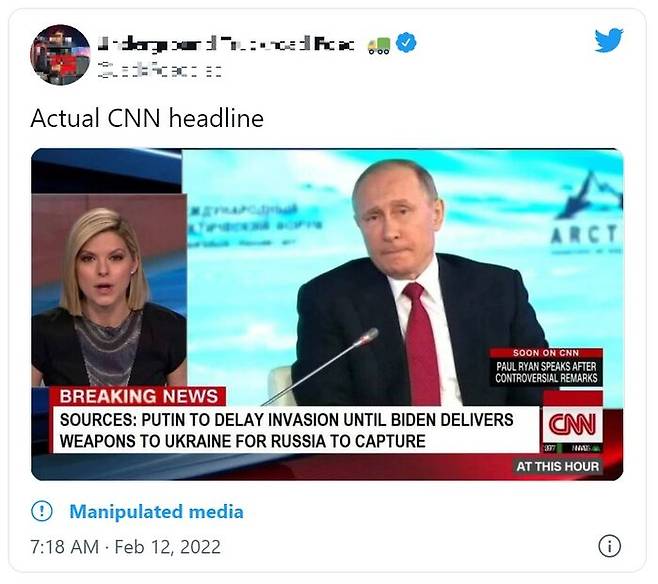Click the Manipulated media exclamation icon
Image resolution: width=658 pixels, height=584 pixels.
[42, 512]
